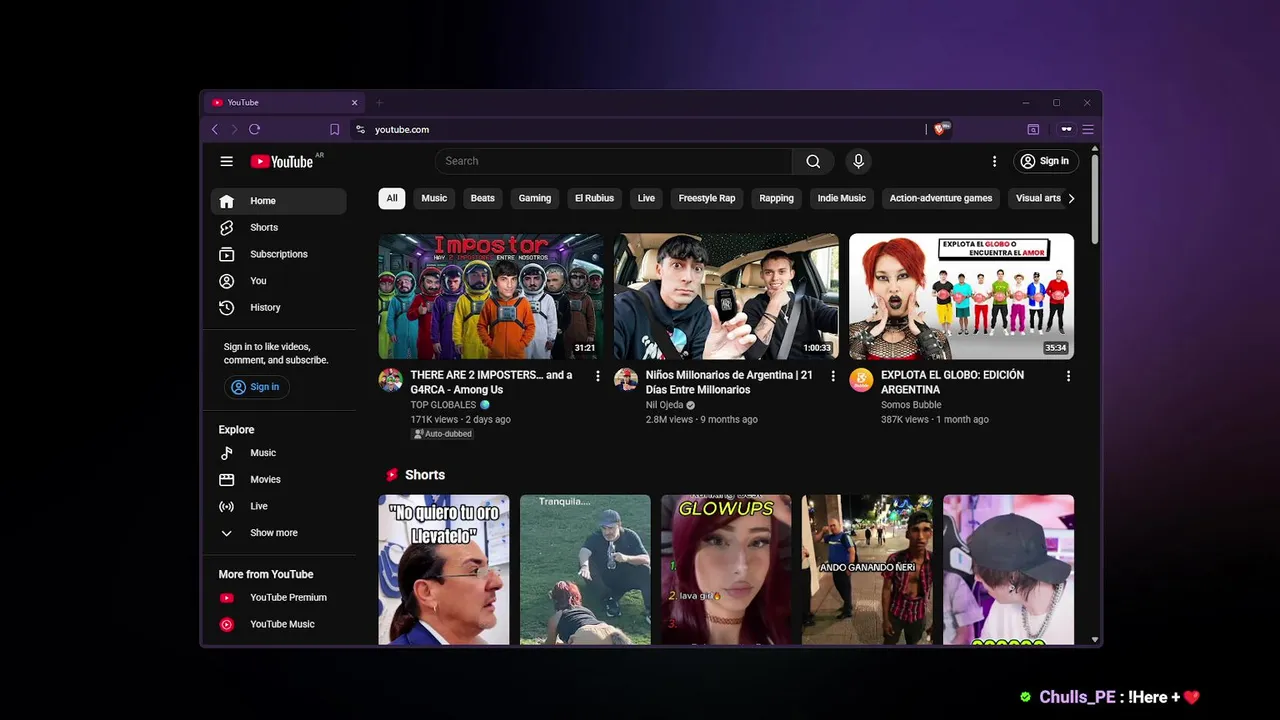Open Subscriptions in the sidebar
This screenshot has width=1280, height=720.
[279, 254]
